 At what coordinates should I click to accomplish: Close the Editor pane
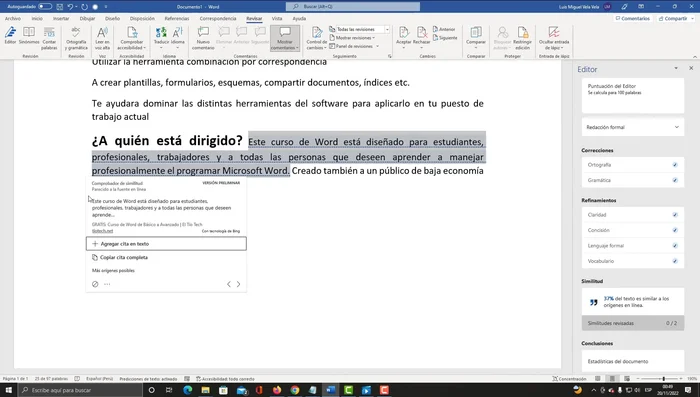(691, 68)
